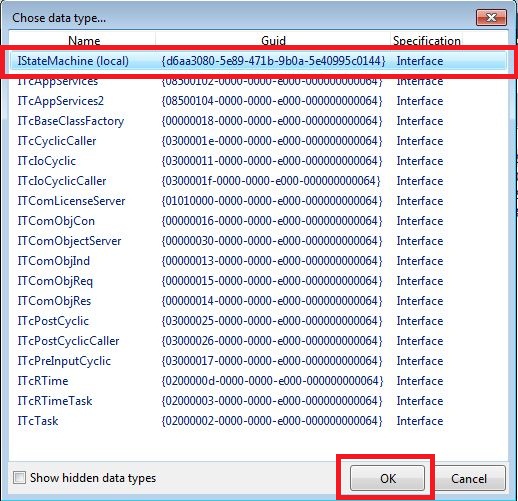Image resolution: width=518 pixels, height=501 pixels.
Task: Click GUID {0300001e-0000-0000-e000-000000000064}
Action: tap(272, 141)
